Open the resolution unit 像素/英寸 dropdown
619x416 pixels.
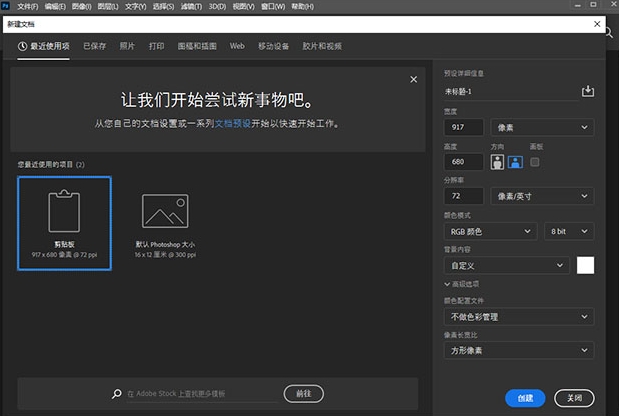(543, 197)
